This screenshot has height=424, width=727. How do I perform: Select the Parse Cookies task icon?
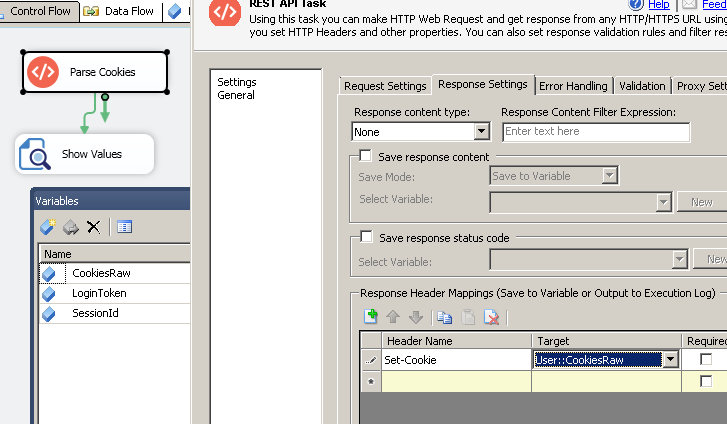[43, 72]
